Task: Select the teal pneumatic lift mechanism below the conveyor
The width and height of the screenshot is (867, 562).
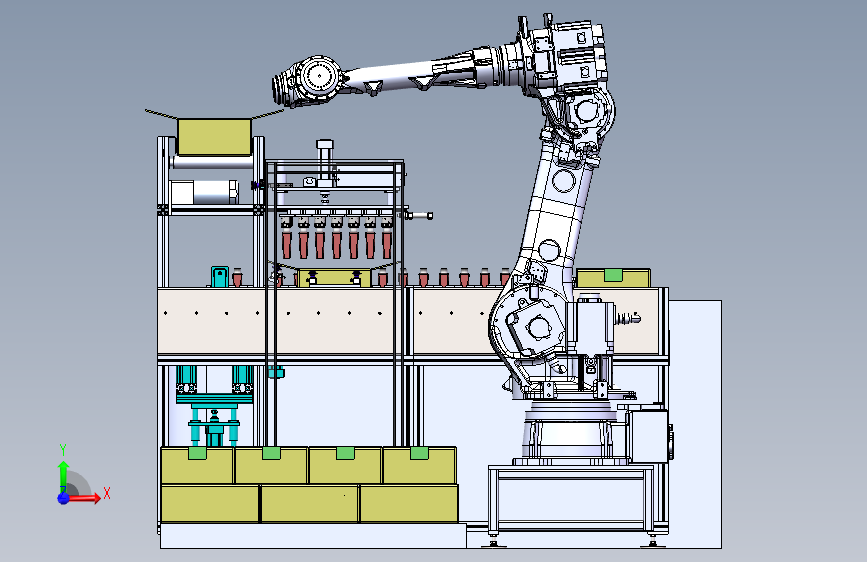Action: [x=215, y=405]
